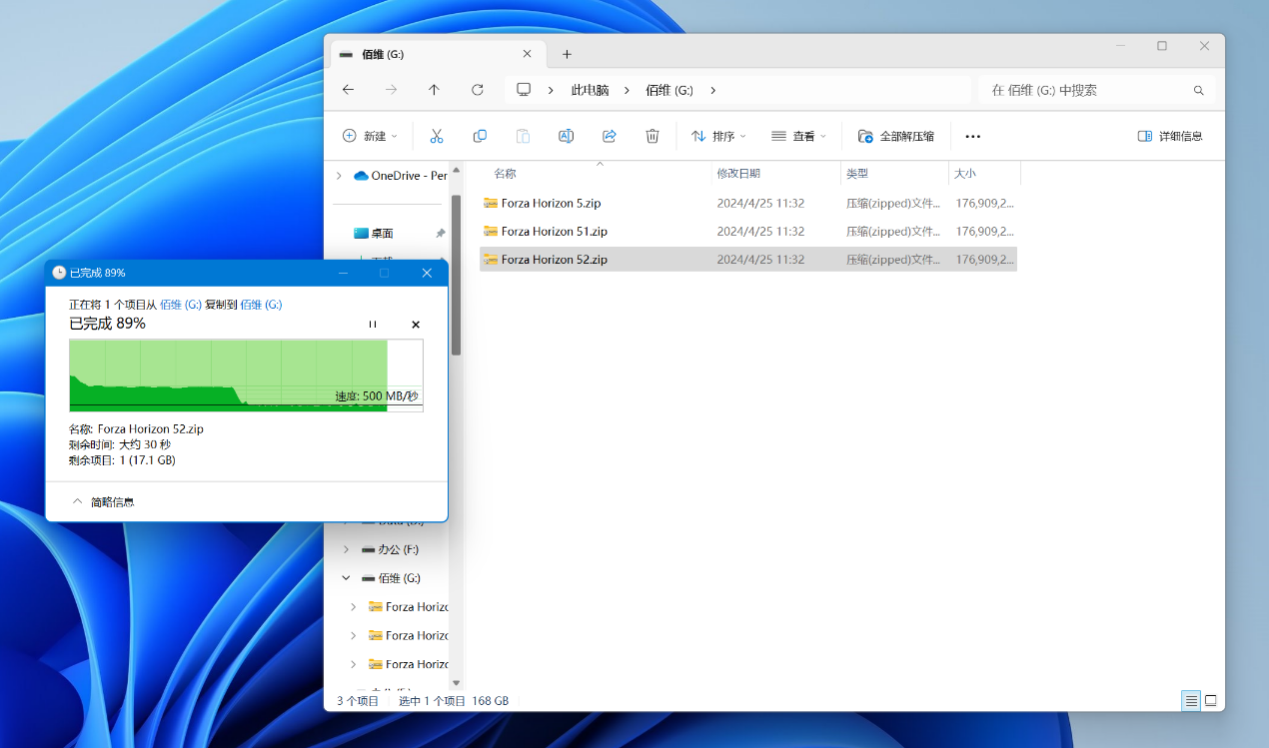Open the 排序 sort dropdown
This screenshot has width=1269, height=748.
(718, 136)
